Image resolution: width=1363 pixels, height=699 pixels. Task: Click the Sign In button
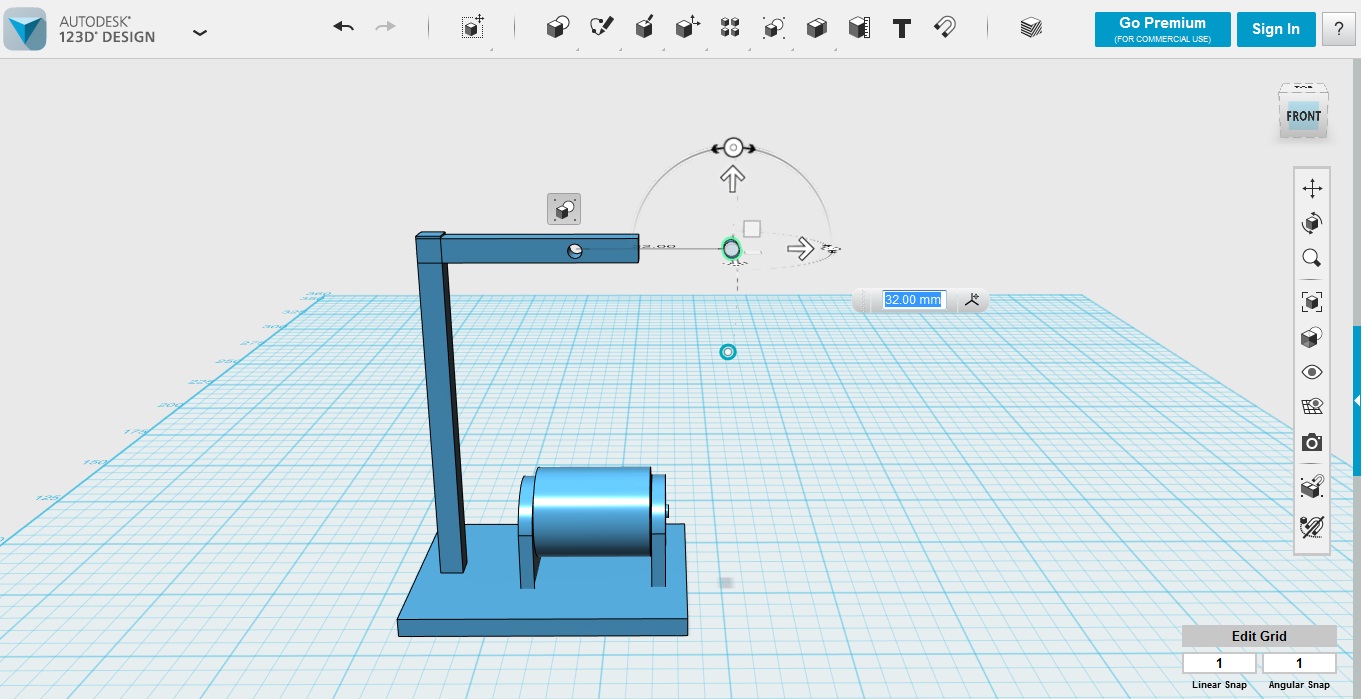(x=1275, y=29)
